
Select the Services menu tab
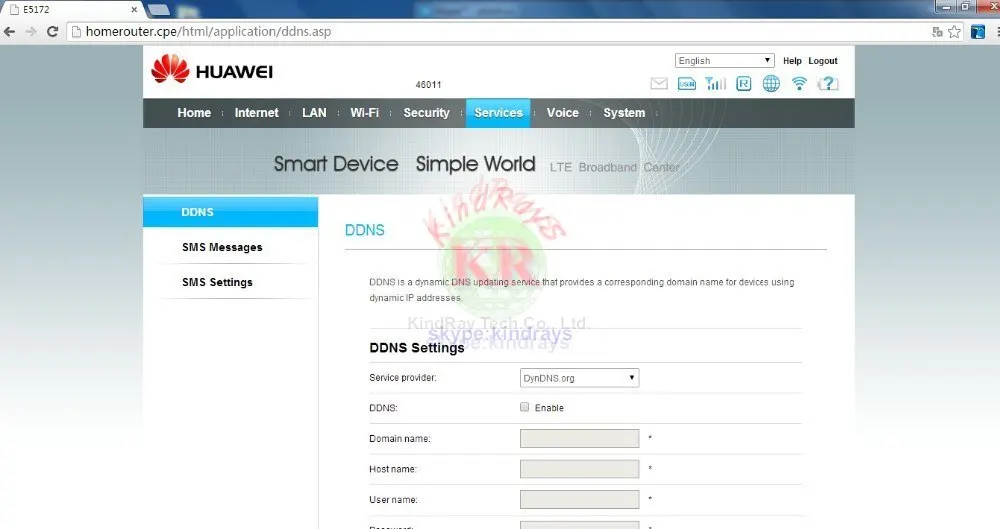coord(498,113)
